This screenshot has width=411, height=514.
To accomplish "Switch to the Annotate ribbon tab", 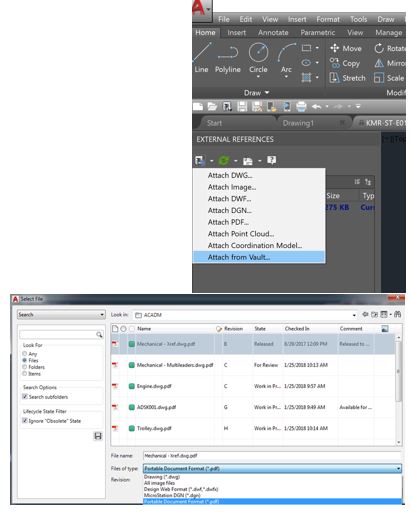I will point(273,32).
